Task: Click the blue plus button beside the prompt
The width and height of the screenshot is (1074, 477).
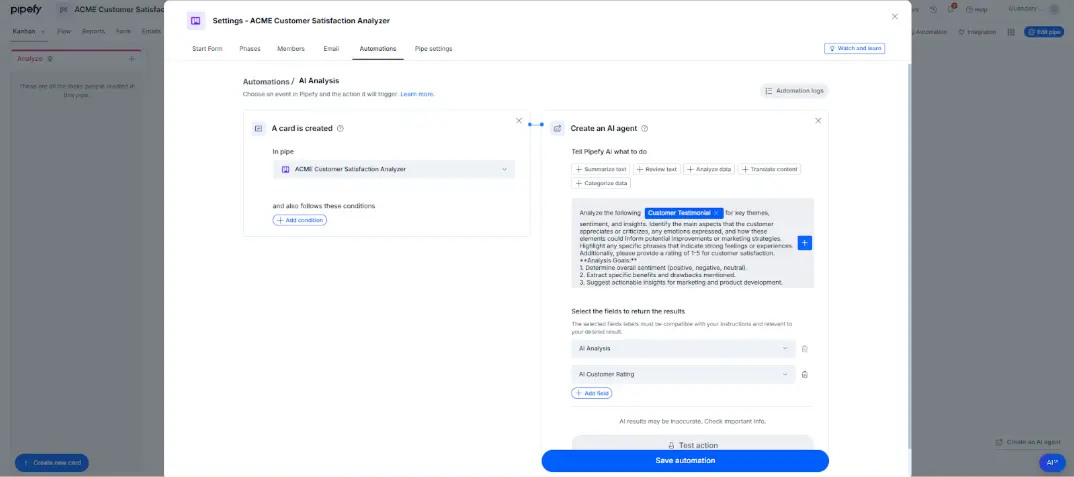Action: click(805, 243)
